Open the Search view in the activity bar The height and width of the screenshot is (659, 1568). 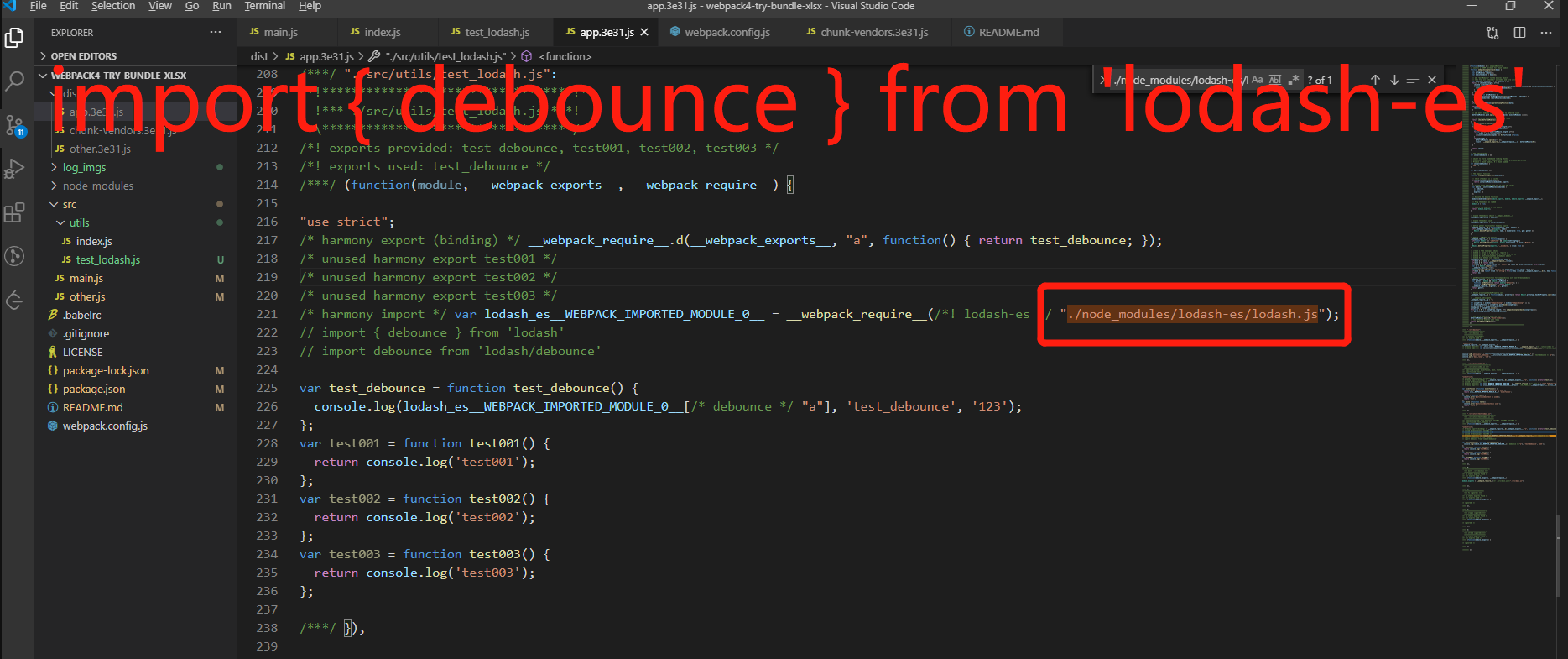[x=14, y=81]
